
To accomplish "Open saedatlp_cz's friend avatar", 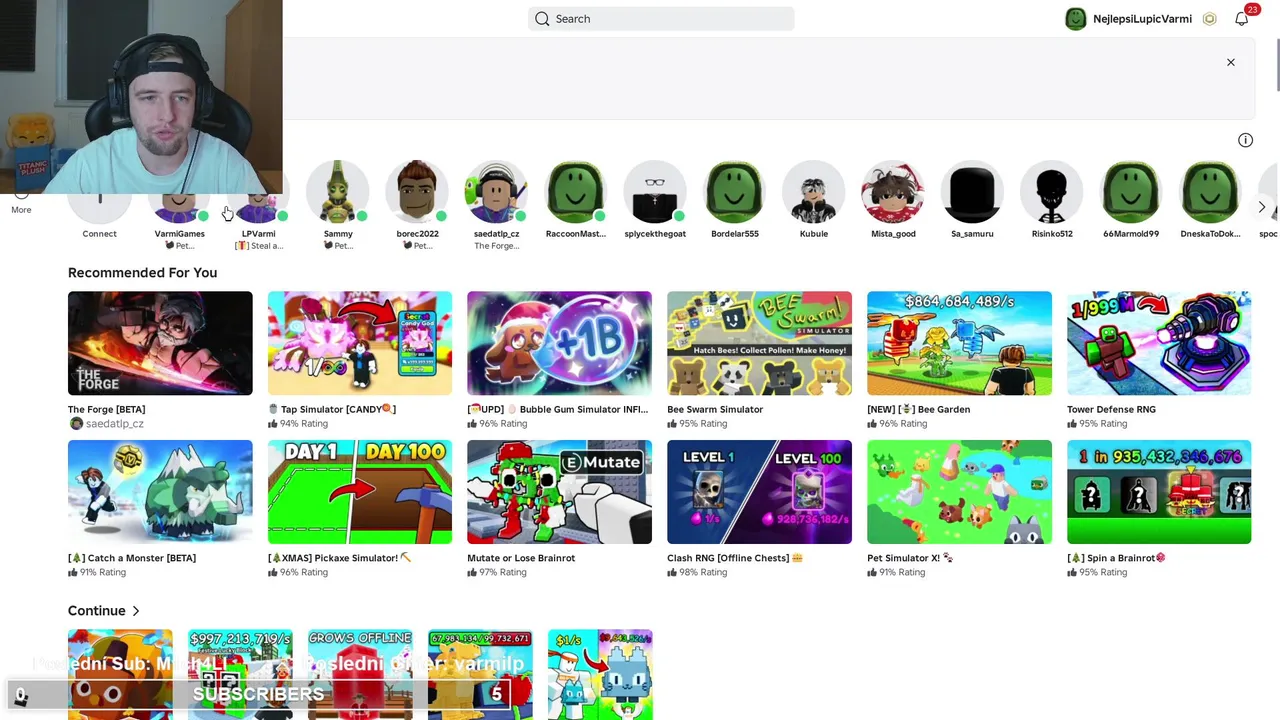I will (496, 191).
